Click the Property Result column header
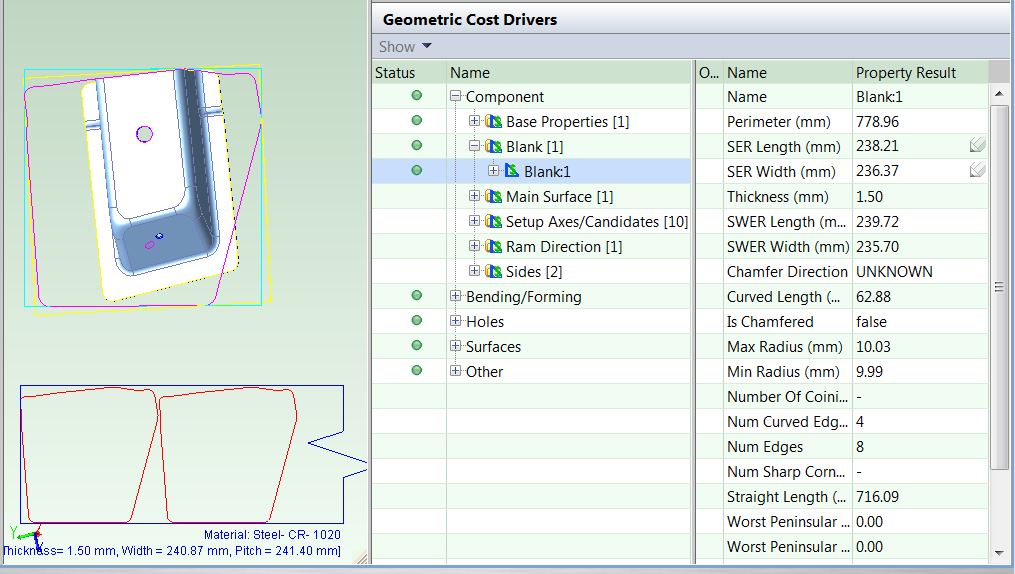Image resolution: width=1015 pixels, height=574 pixels. 906,72
